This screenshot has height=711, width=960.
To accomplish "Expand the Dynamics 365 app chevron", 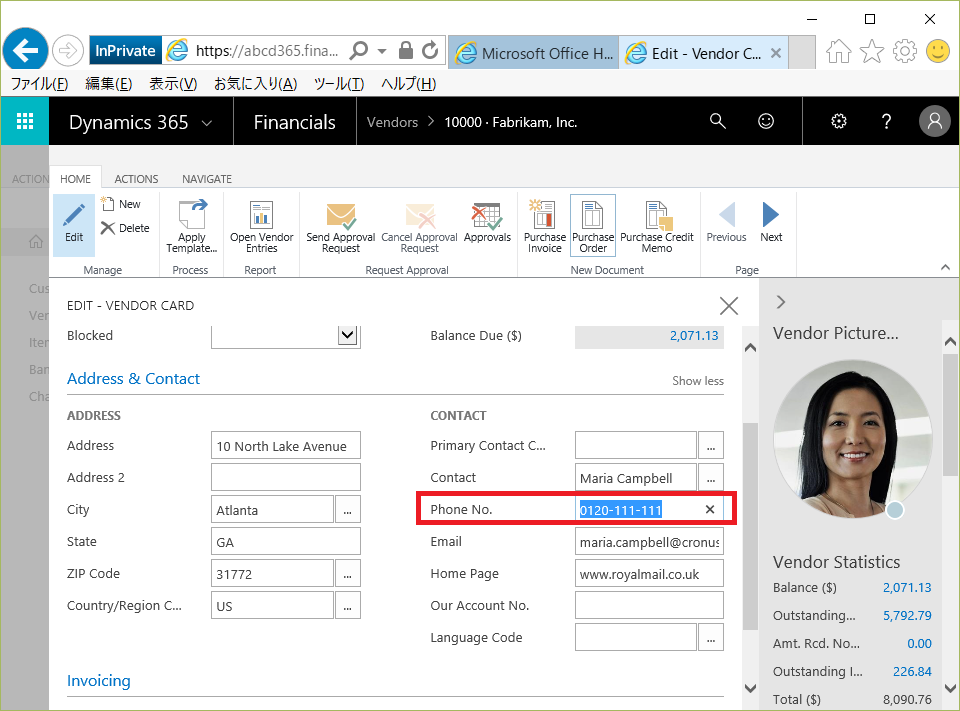I will pos(207,122).
